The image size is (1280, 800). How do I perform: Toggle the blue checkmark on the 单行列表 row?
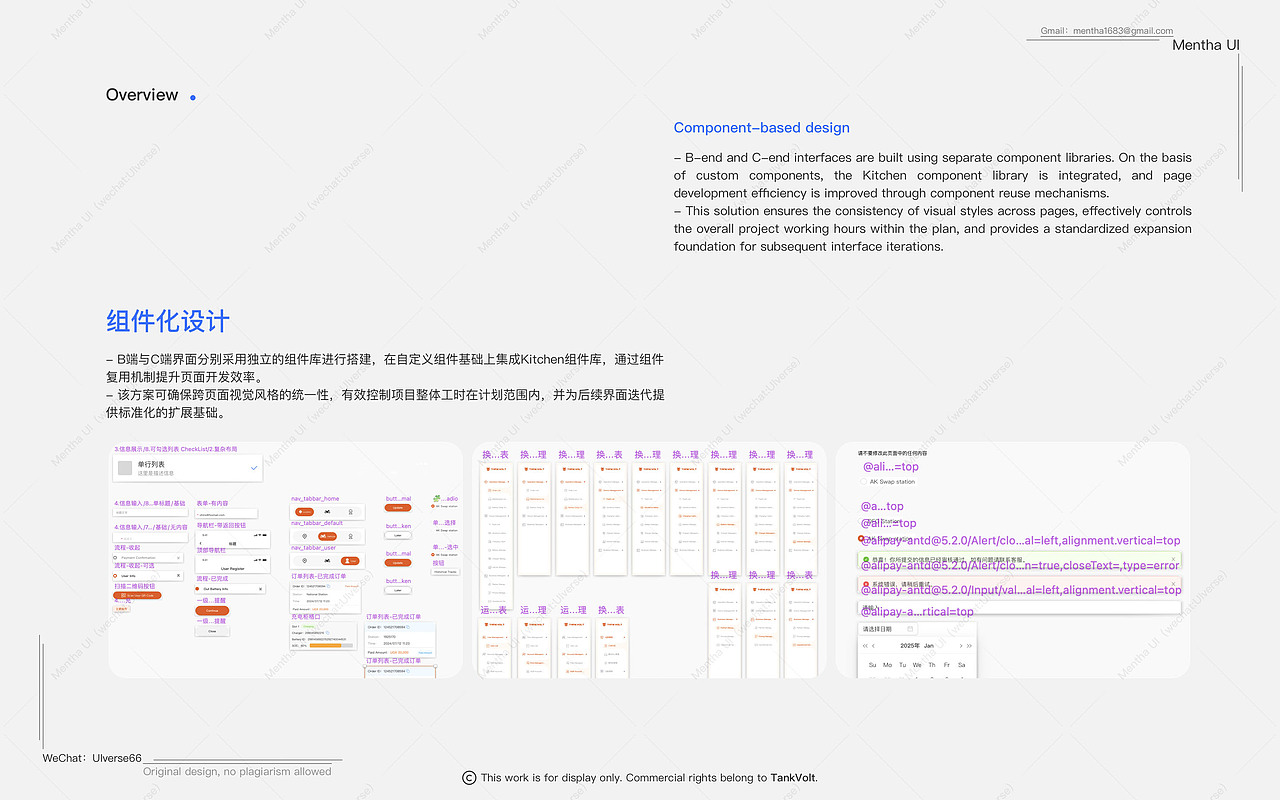(253, 468)
